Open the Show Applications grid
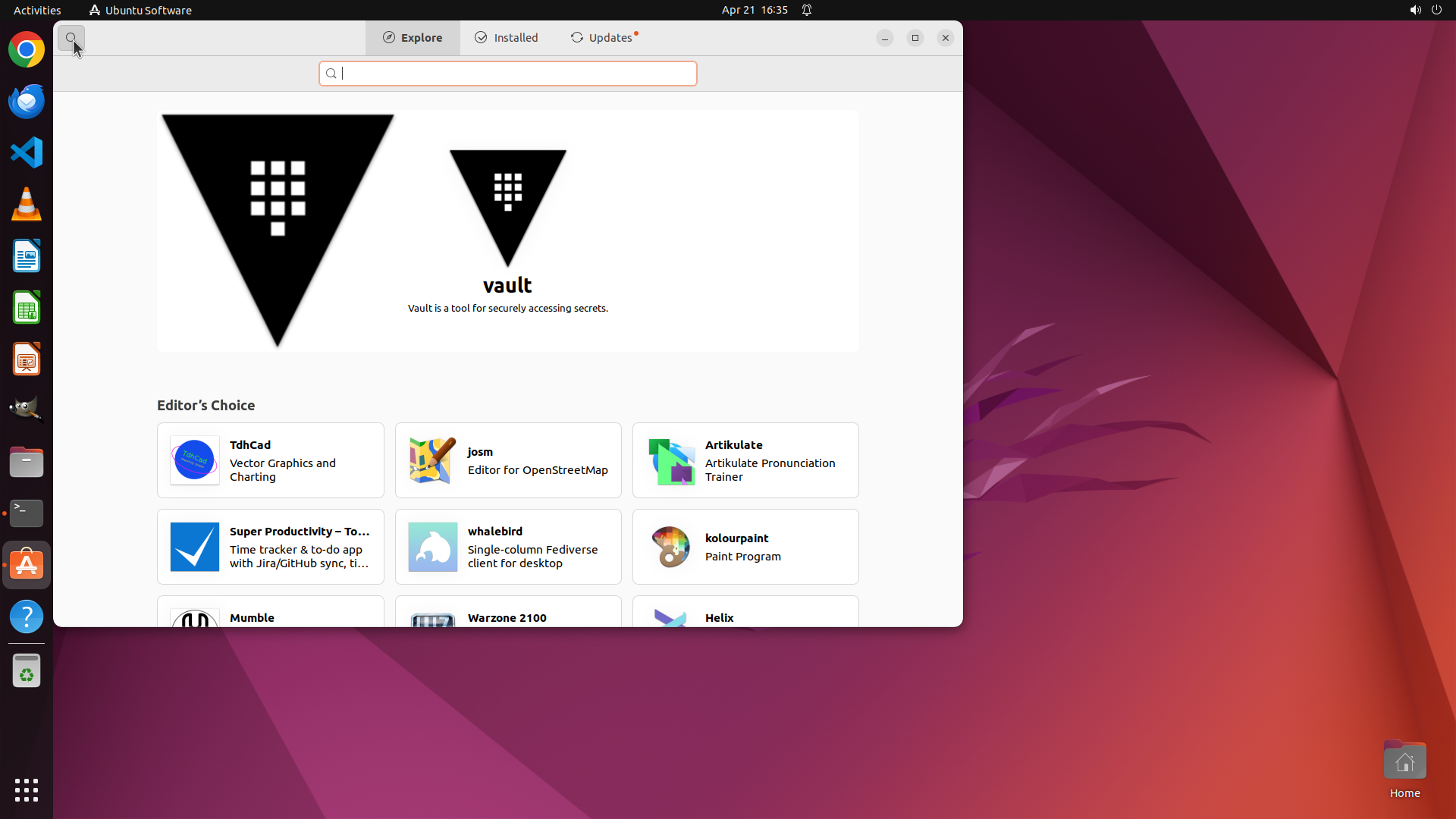This screenshot has height=819, width=1456. pyautogui.click(x=27, y=790)
